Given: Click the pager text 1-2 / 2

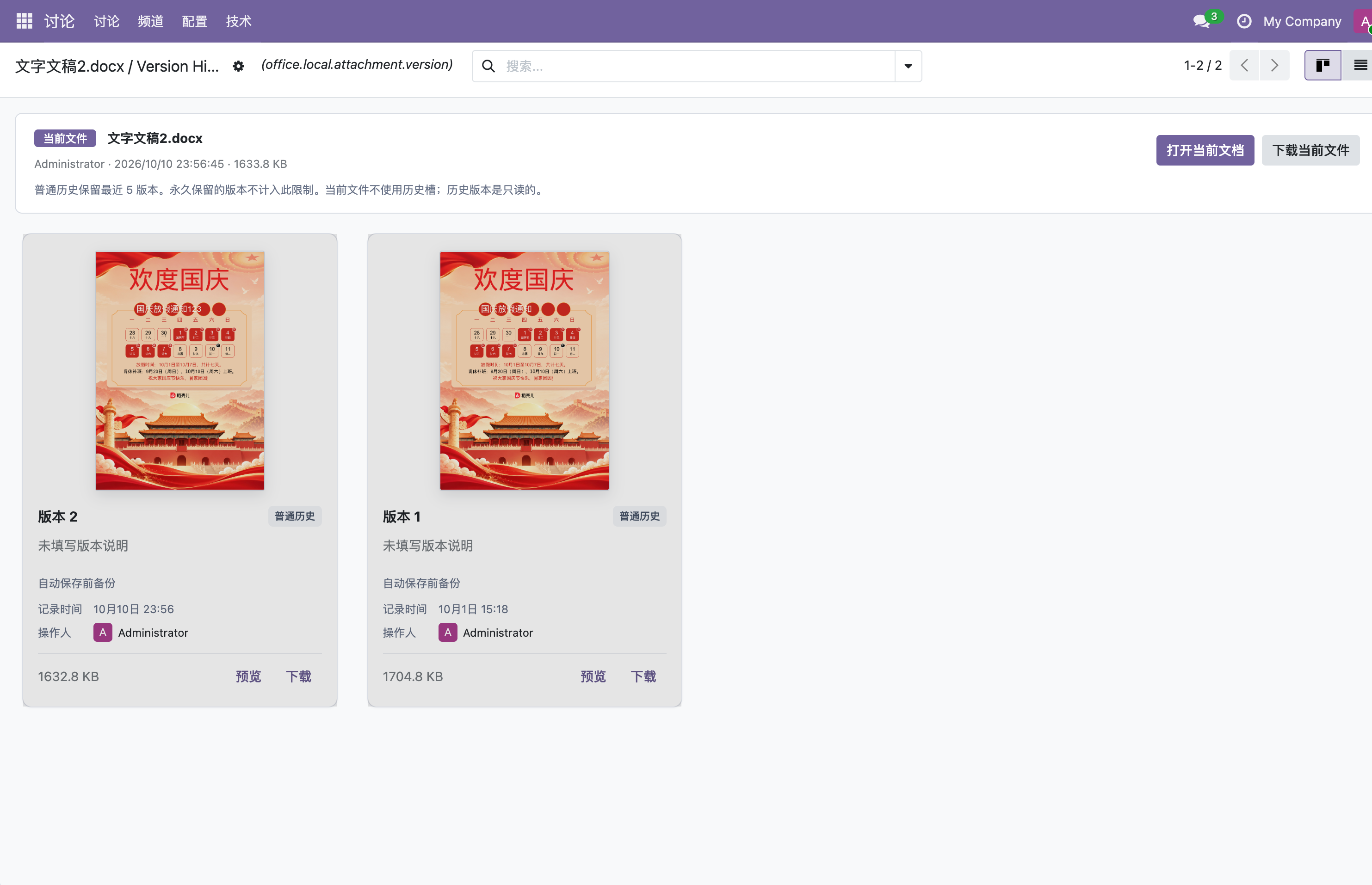Looking at the screenshot, I should click(x=1202, y=66).
